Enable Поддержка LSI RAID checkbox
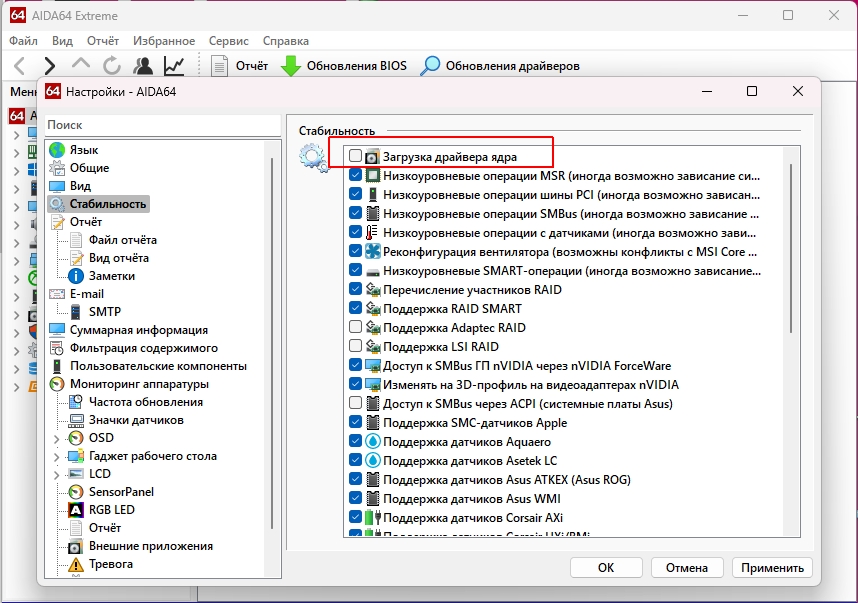 click(355, 346)
